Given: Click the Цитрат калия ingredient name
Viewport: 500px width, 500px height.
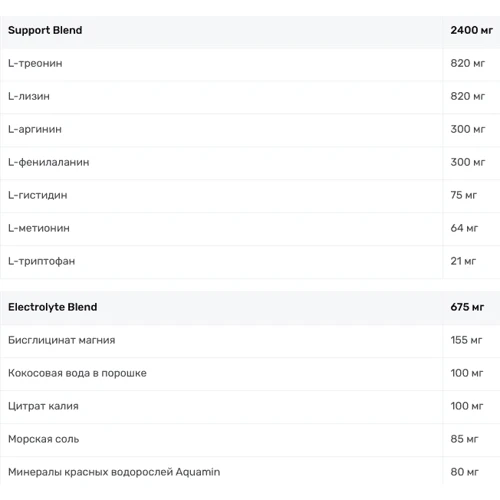Looking at the screenshot, I should pos(43,406).
